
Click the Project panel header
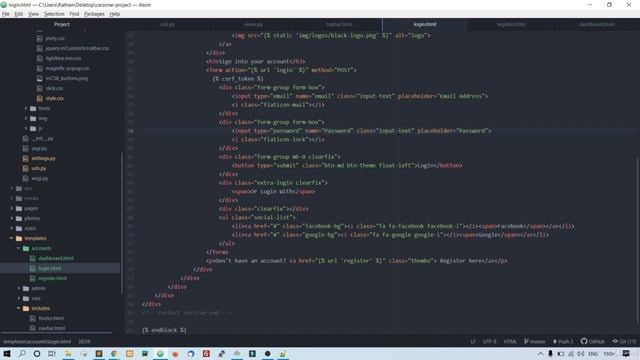(62, 24)
